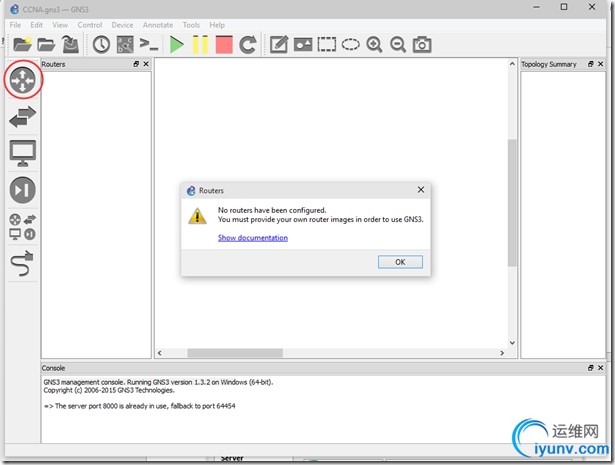Show or hide interface labels icon

125,44
